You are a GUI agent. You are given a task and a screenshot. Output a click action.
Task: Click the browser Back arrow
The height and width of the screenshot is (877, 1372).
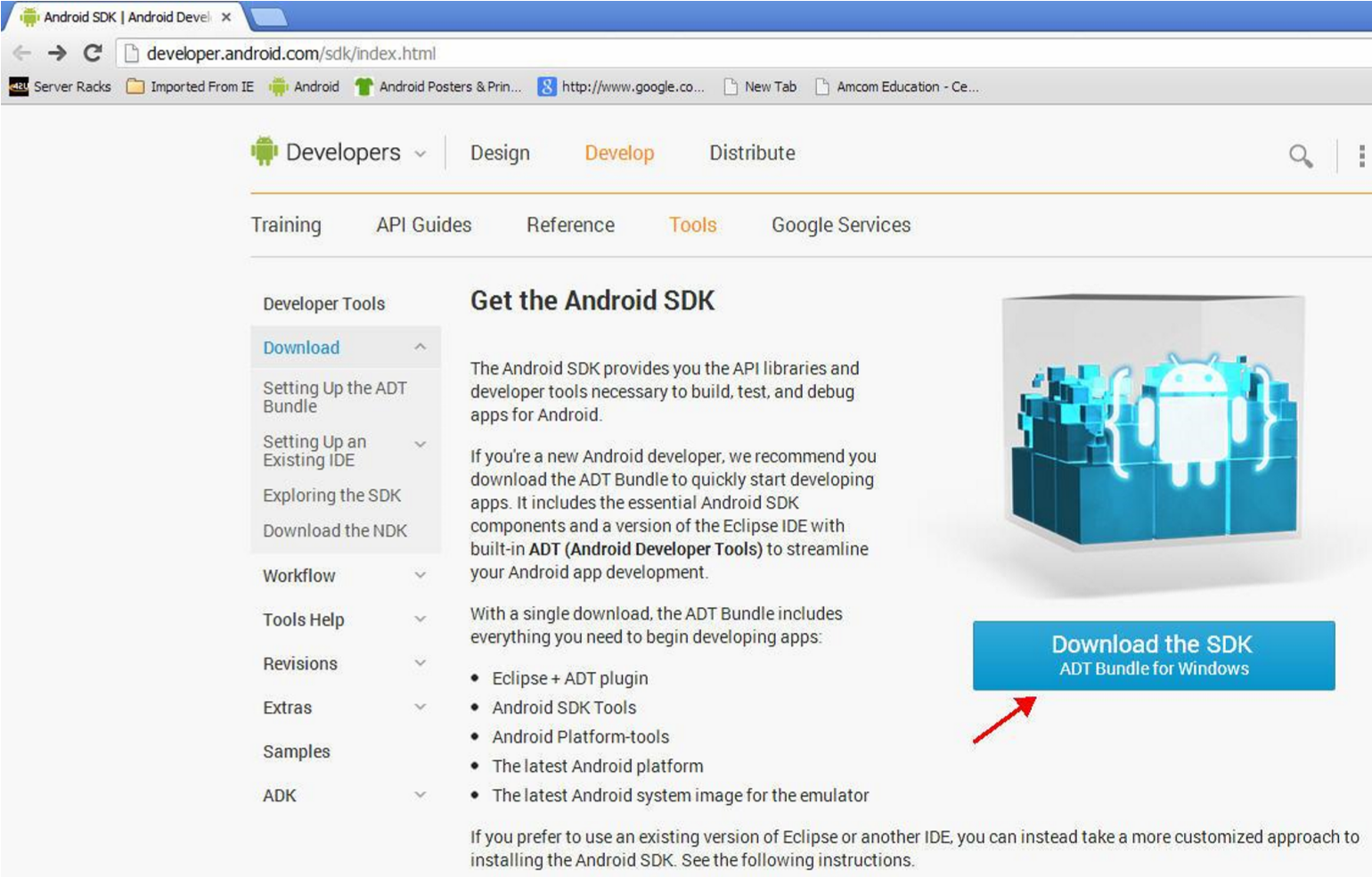(22, 53)
